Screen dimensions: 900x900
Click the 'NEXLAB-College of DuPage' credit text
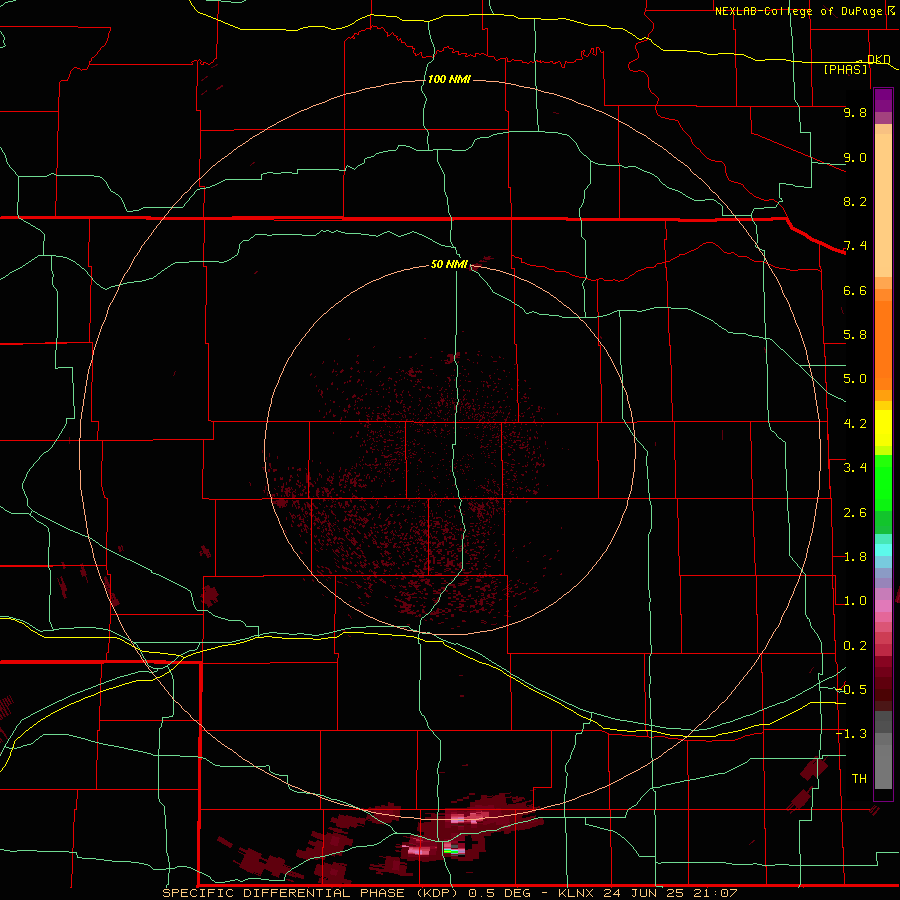tap(798, 11)
